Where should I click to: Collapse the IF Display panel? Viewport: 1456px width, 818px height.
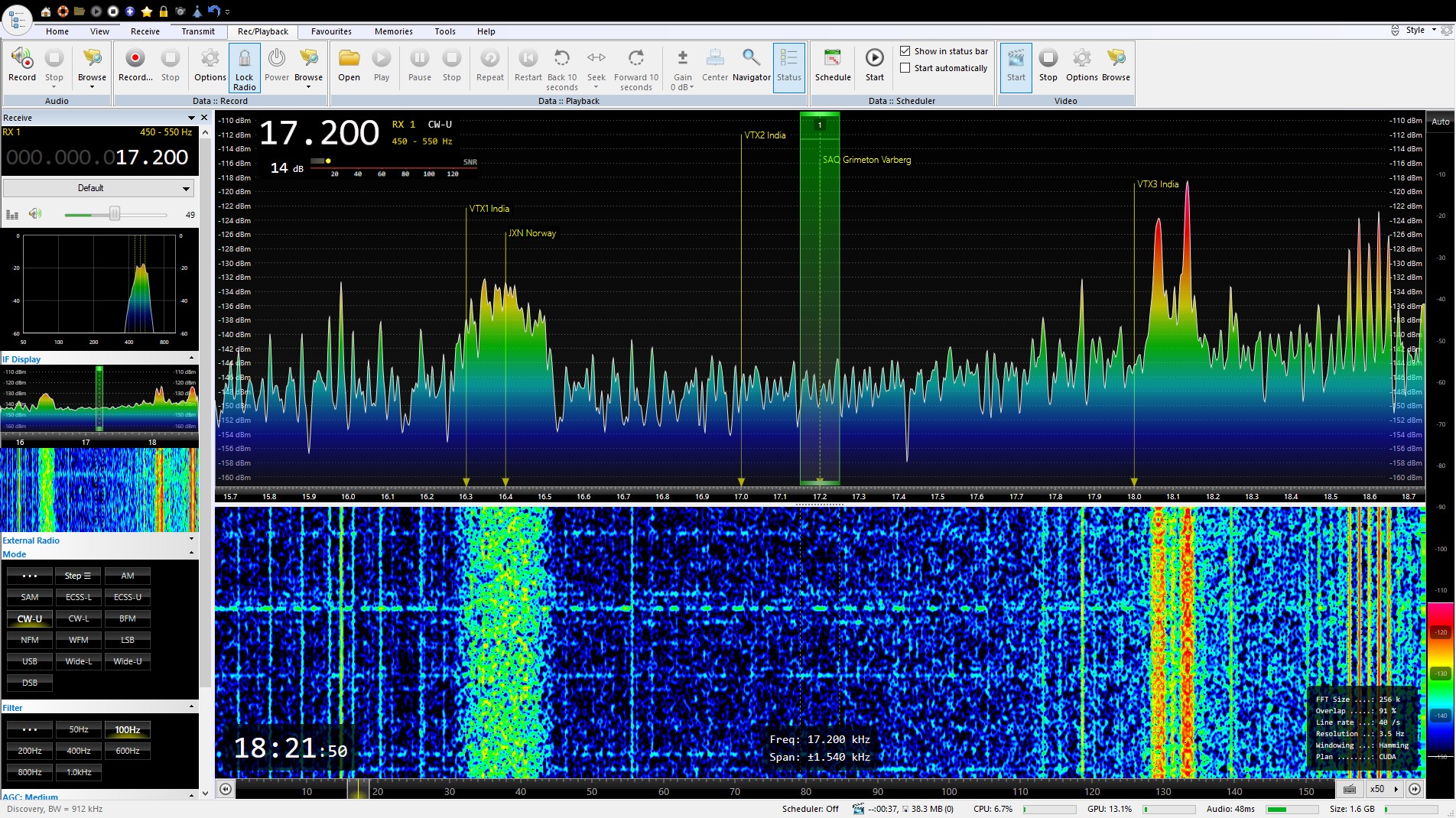[191, 359]
